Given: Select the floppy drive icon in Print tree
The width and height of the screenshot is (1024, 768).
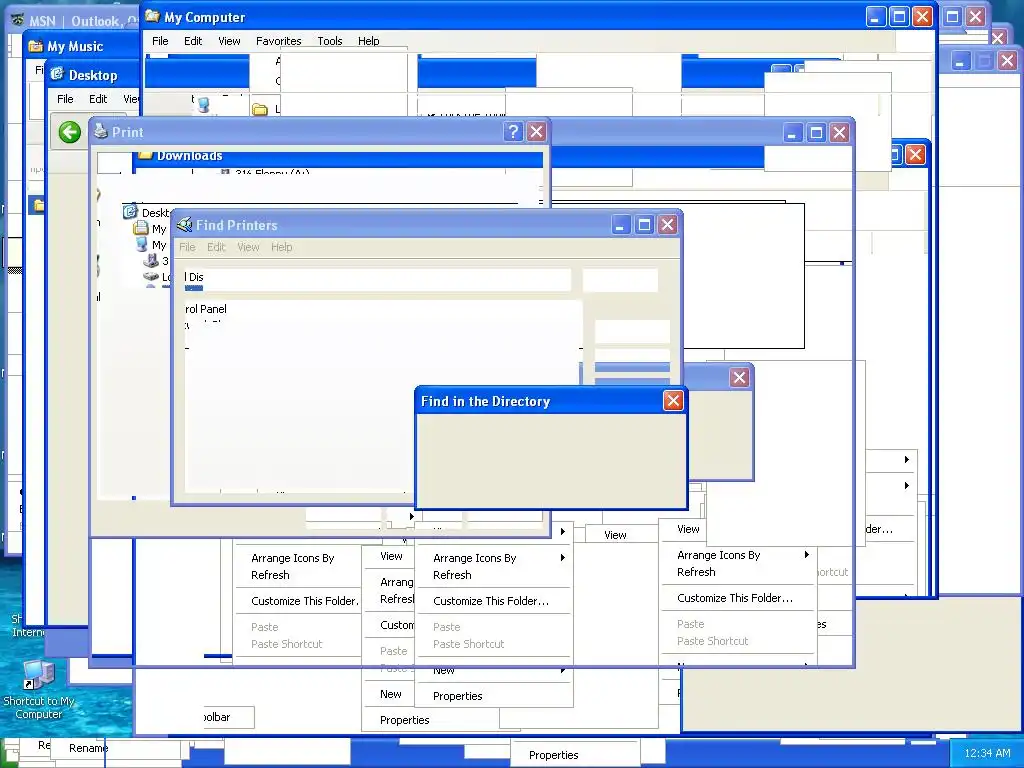Looking at the screenshot, I should [x=152, y=261].
